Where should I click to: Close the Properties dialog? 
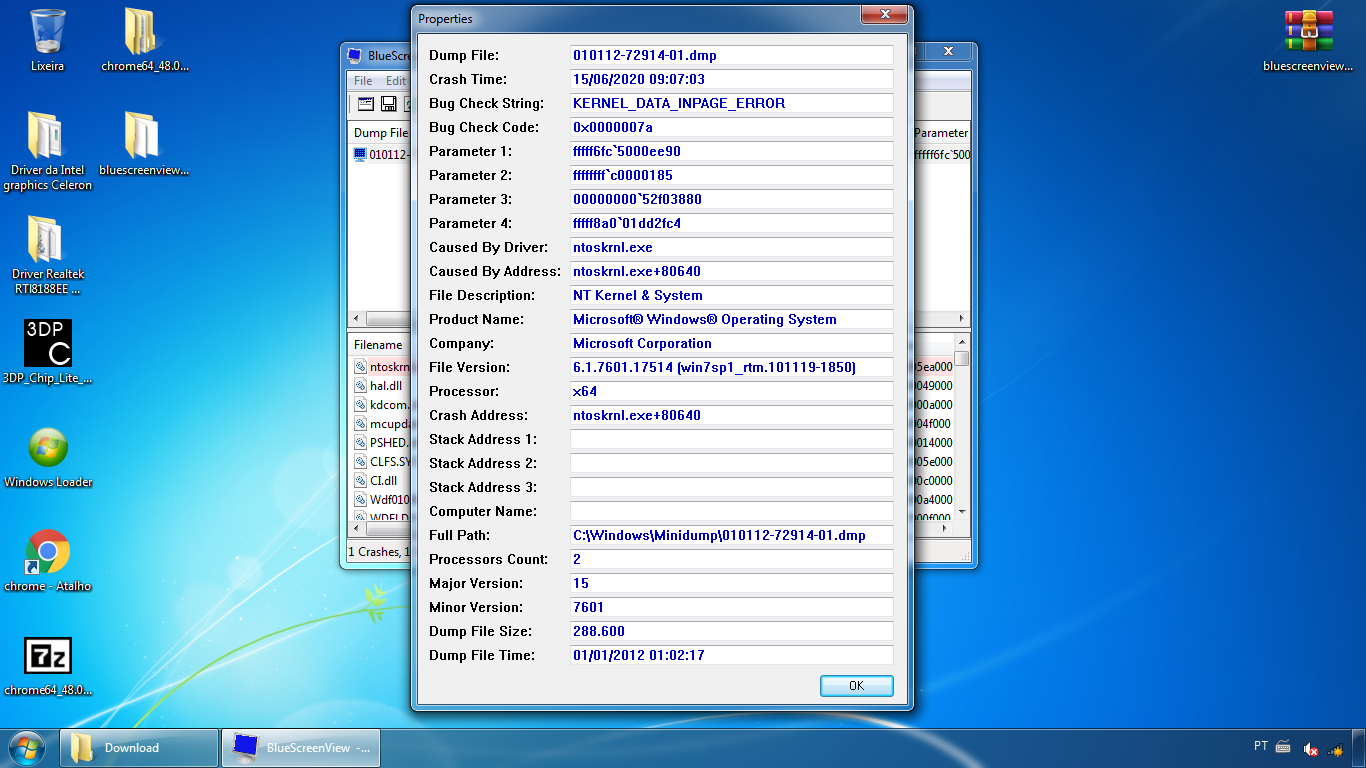tap(885, 15)
